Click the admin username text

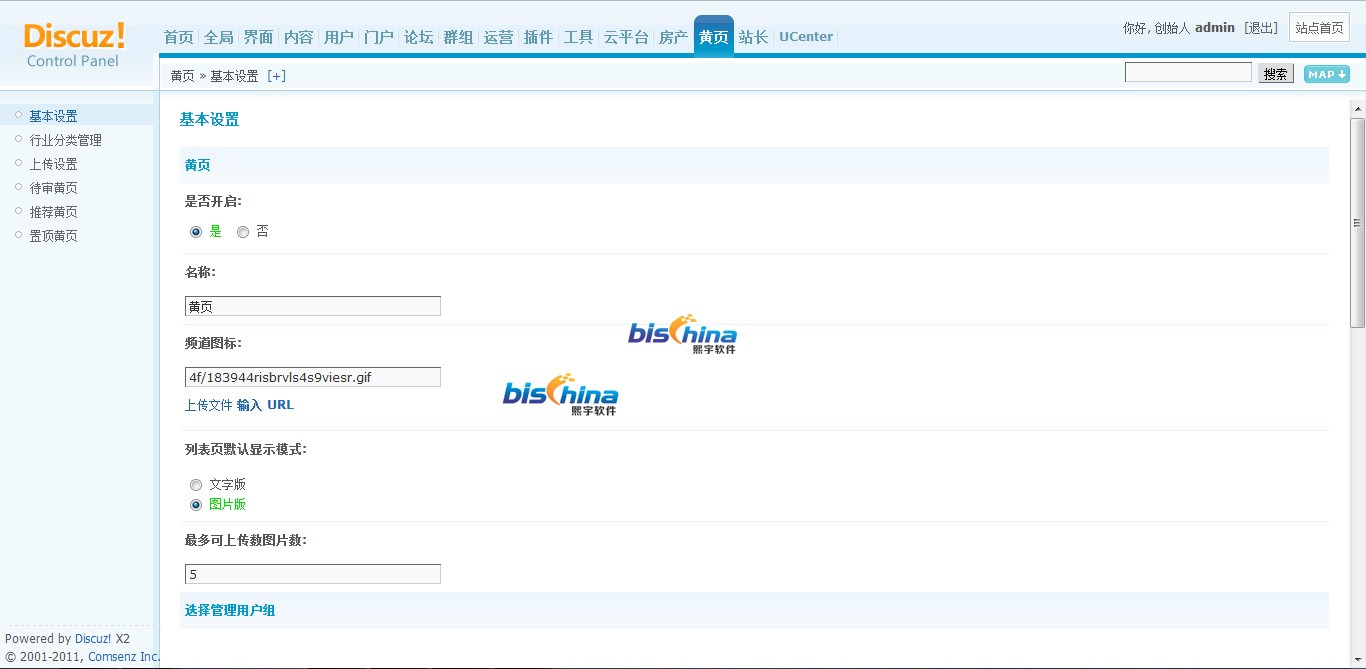point(1215,28)
